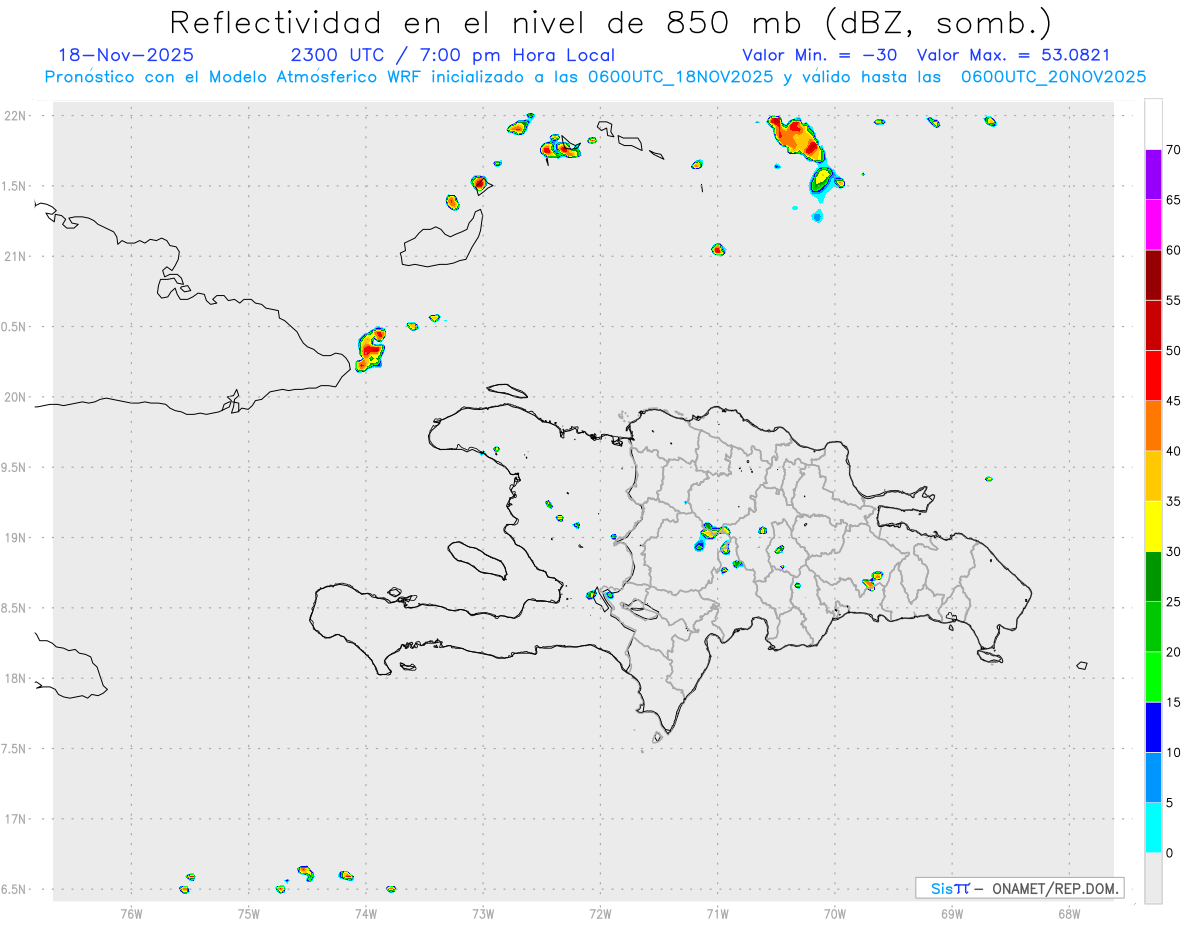Click the large storm cell near 22N 70W
Viewport: 1200px width, 927px height.
coord(798,141)
